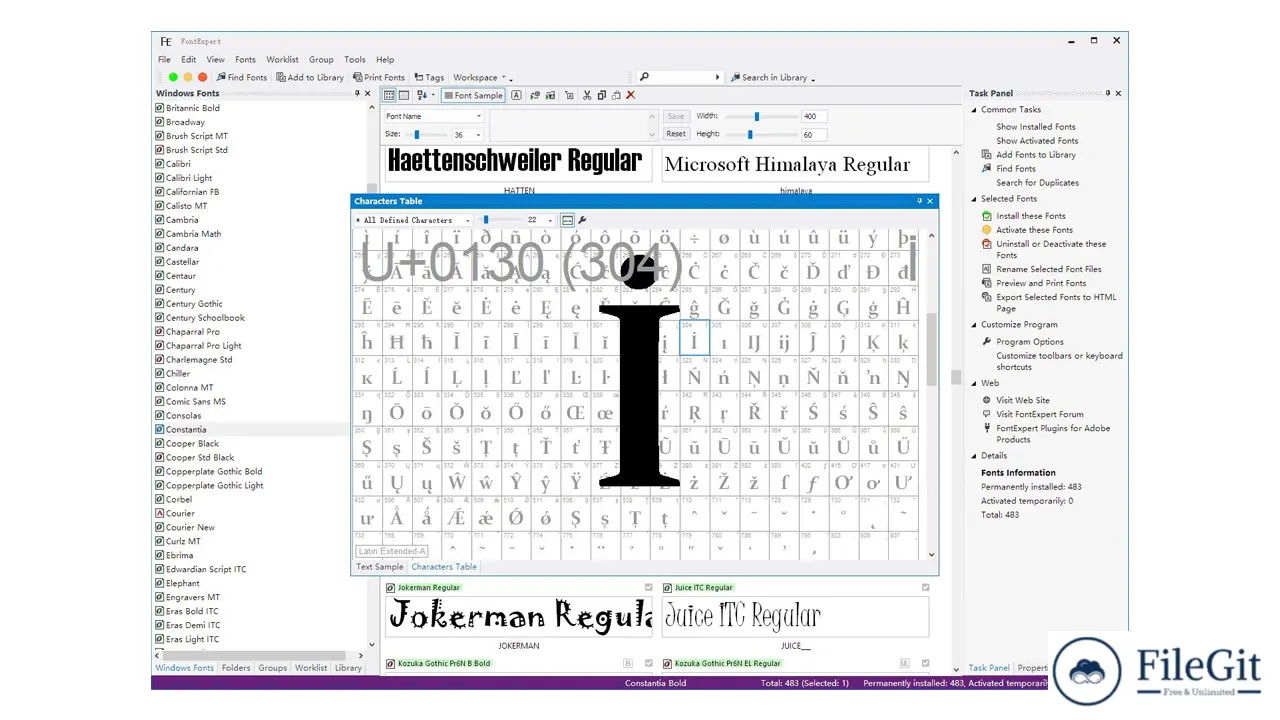Open the Tags toolbar item
This screenshot has width=1280, height=720.
(429, 77)
